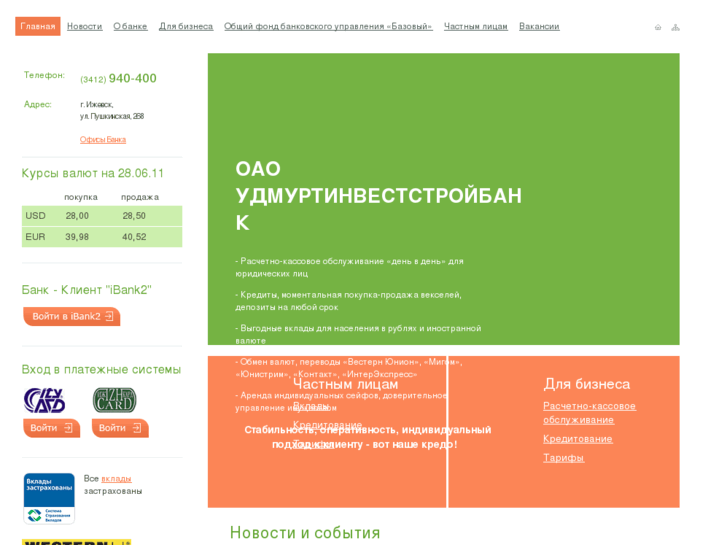Open the Частным лицам menu item
This screenshot has height=545, width=727.
[476, 26]
